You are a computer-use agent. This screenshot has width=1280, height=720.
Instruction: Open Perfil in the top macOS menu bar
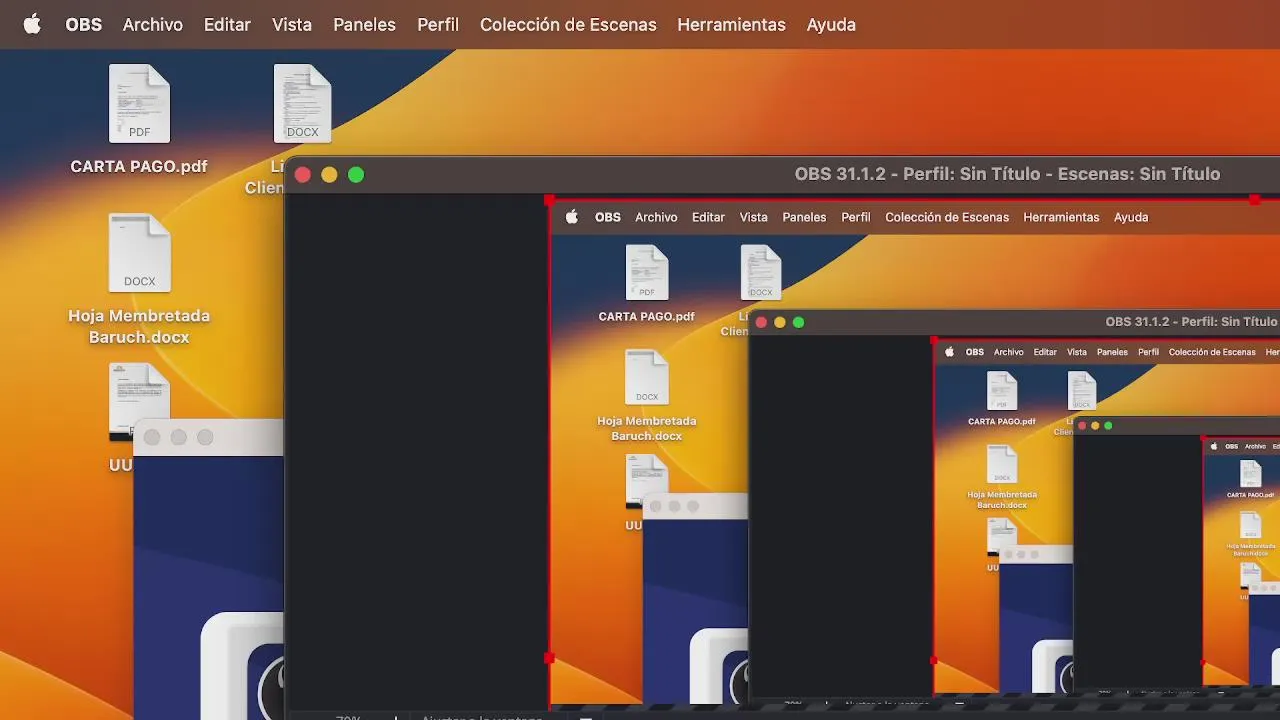438,25
